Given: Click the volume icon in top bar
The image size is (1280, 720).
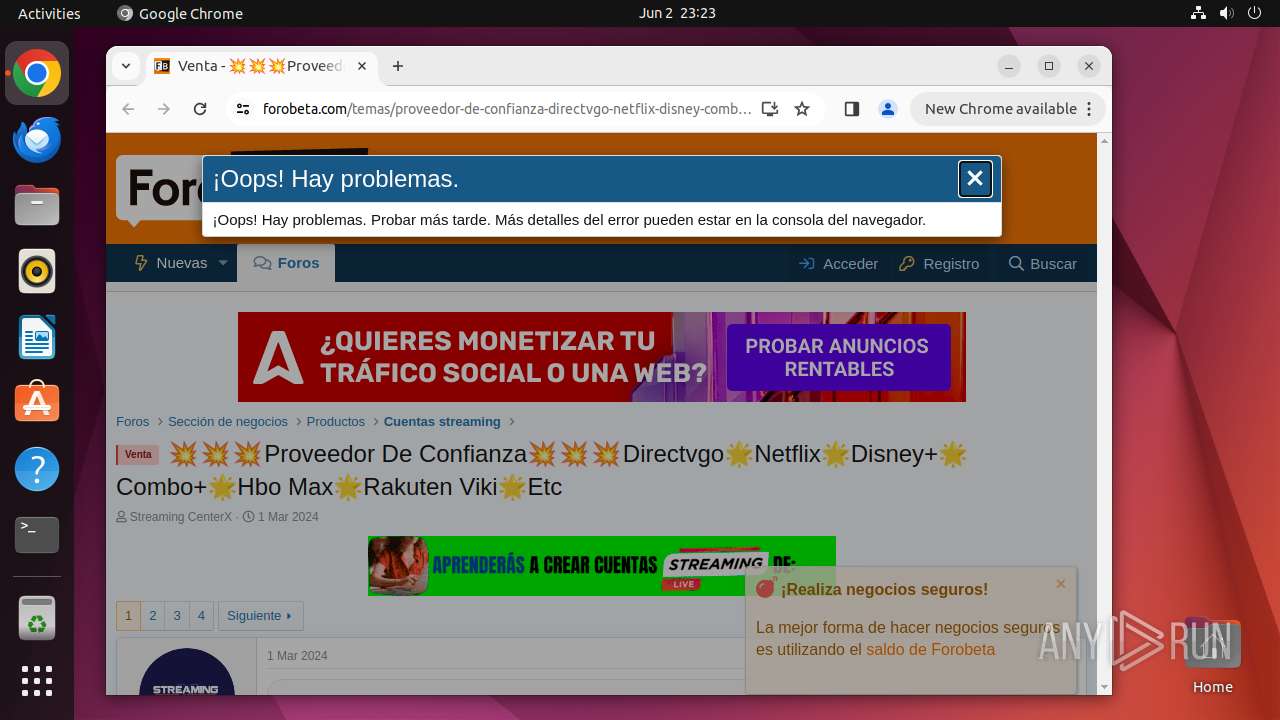Looking at the screenshot, I should [x=1227, y=13].
